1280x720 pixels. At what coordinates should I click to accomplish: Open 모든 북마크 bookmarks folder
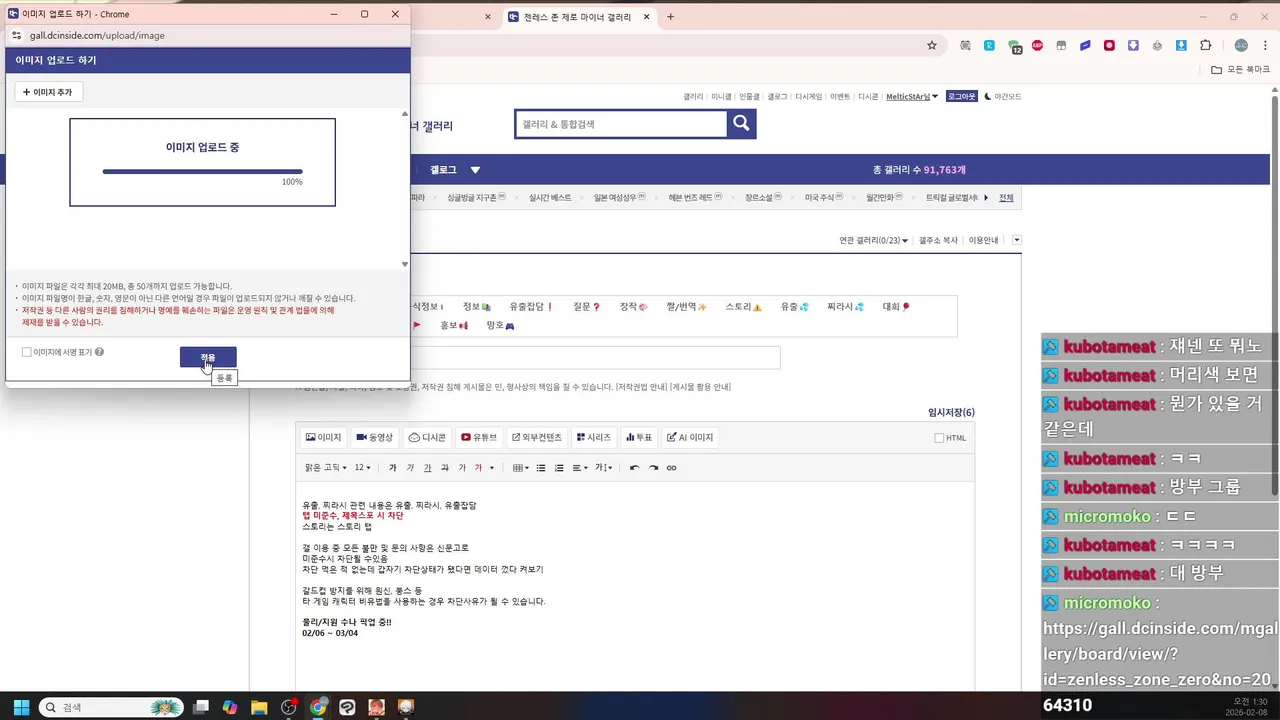(1240, 70)
